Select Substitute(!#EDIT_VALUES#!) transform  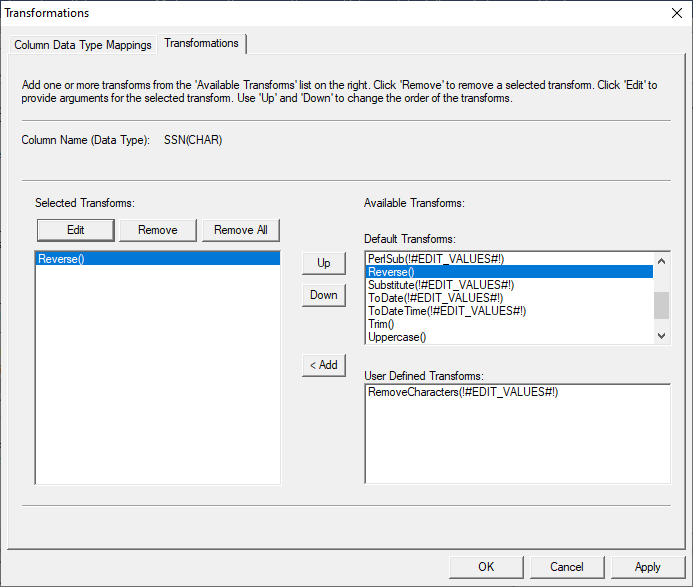(x=510, y=285)
